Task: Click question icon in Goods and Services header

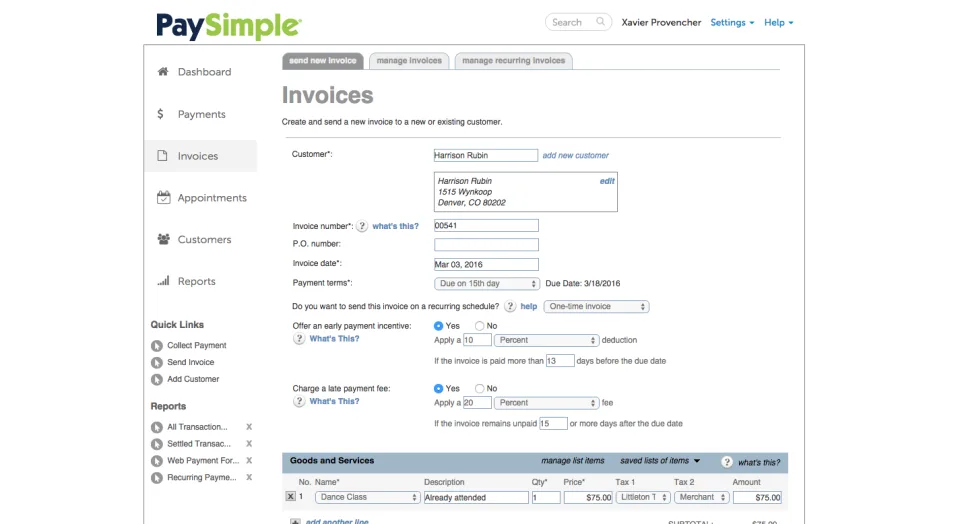Action: [x=727, y=462]
